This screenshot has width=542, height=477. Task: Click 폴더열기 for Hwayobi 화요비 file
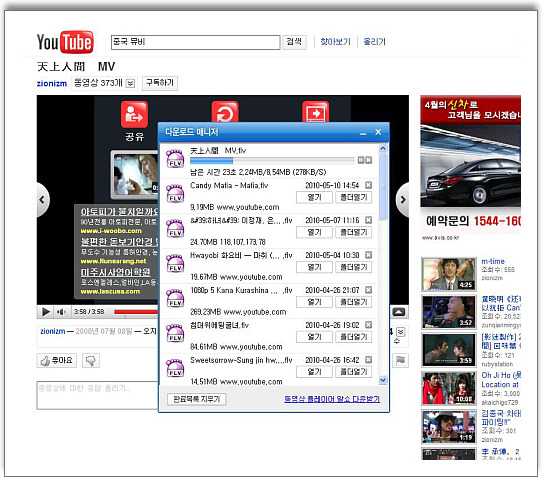(x=353, y=267)
